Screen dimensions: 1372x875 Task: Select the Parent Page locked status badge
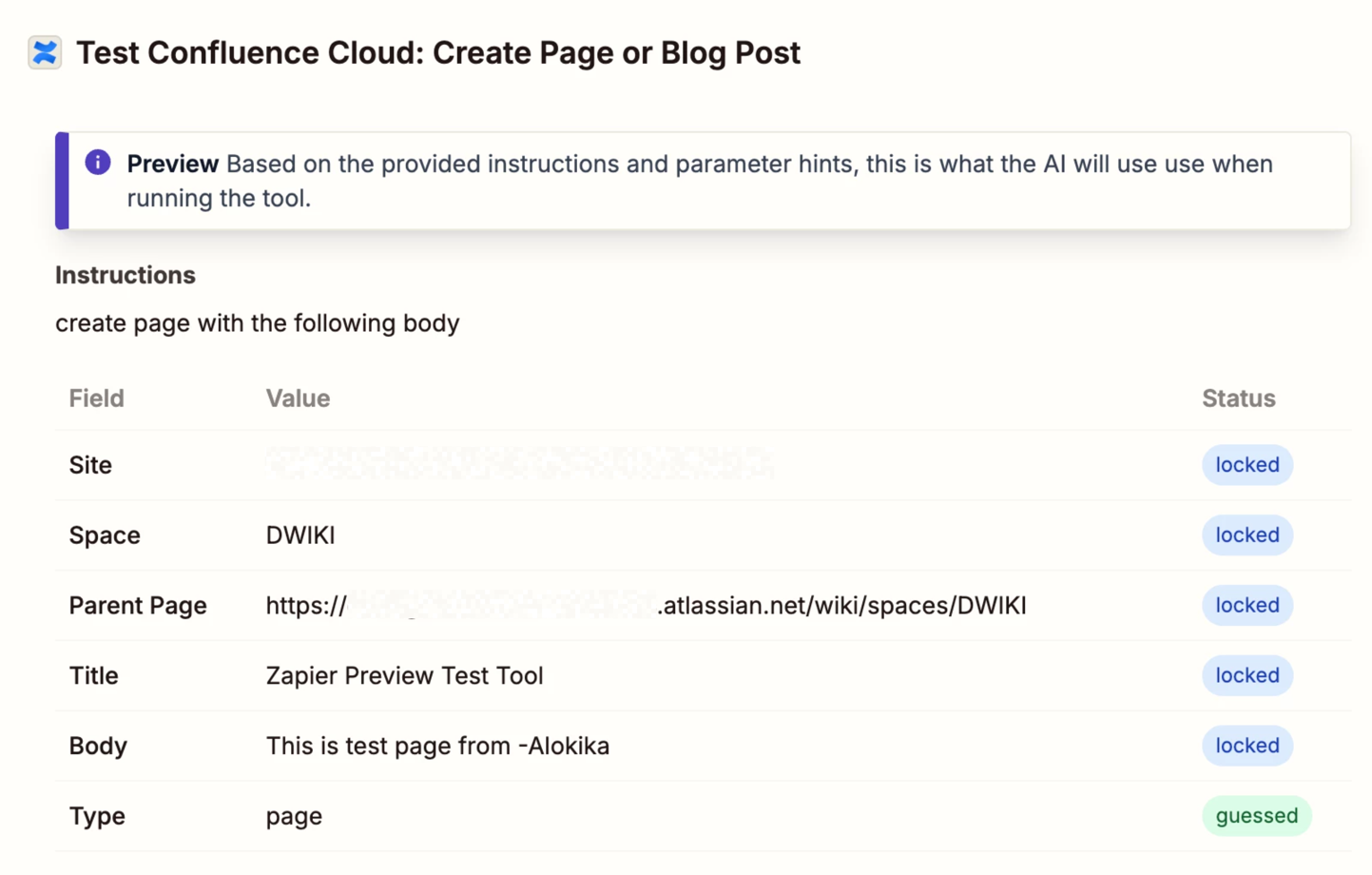click(x=1246, y=606)
